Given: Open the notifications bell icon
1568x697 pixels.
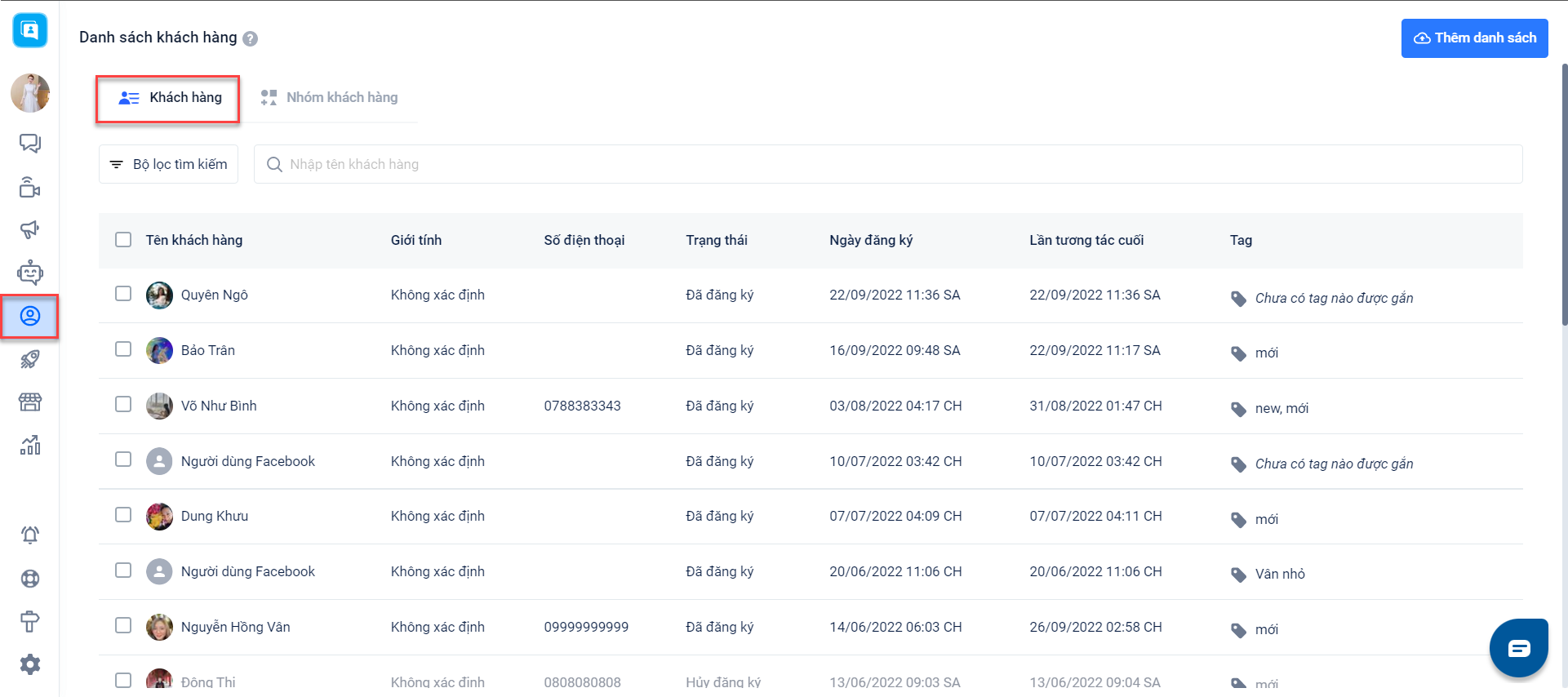Looking at the screenshot, I should (x=30, y=535).
